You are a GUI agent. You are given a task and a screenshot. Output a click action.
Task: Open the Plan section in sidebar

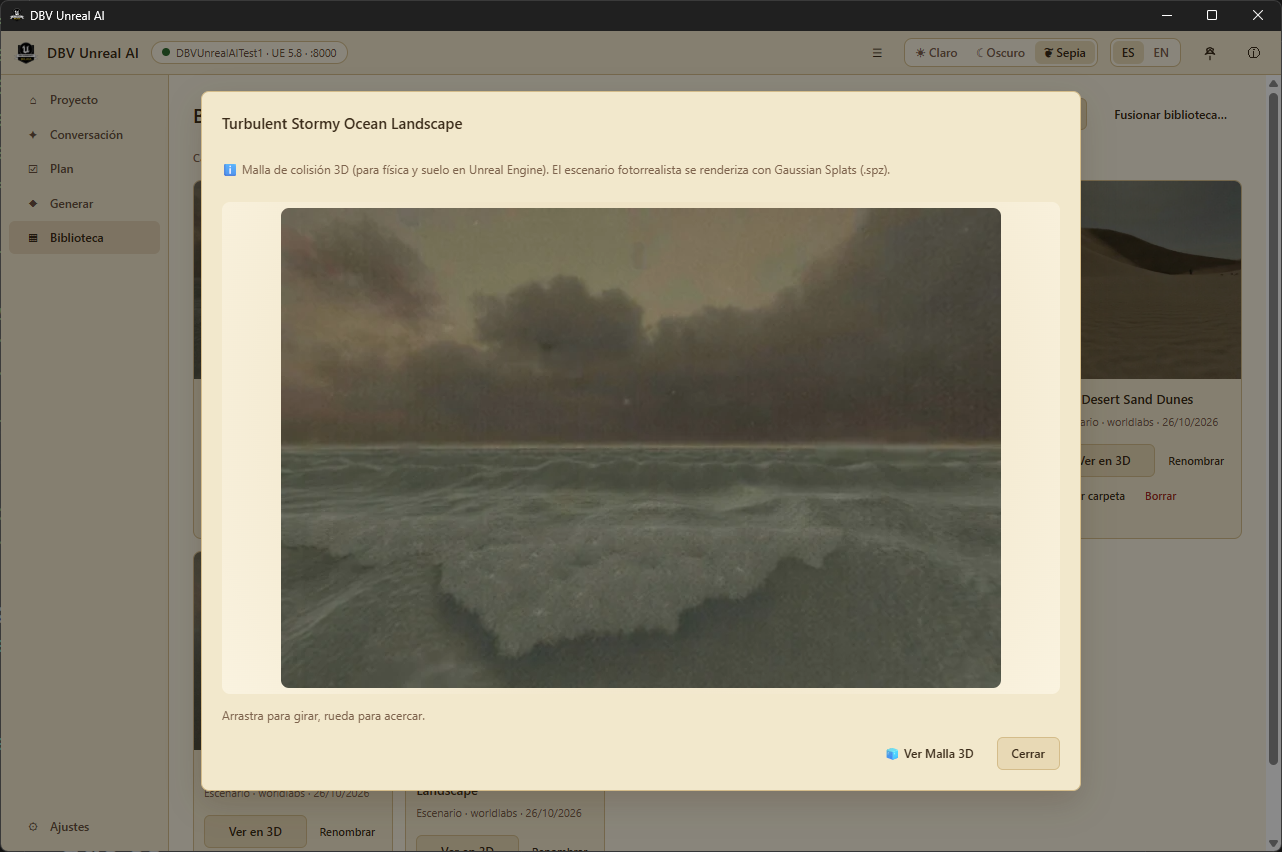[x=84, y=169]
